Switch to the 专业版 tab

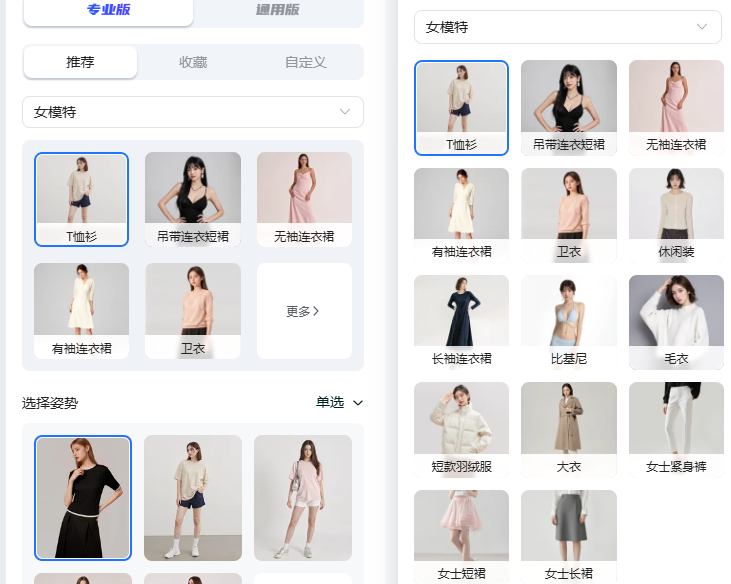108,11
